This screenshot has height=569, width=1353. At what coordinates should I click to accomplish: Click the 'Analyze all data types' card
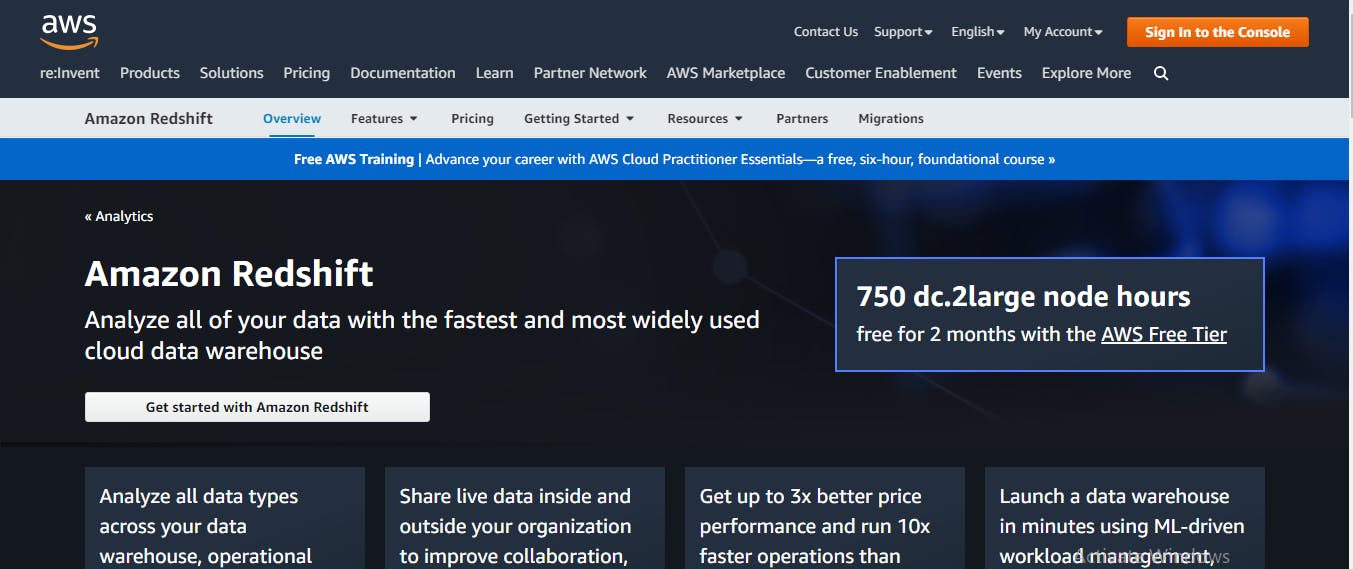[225, 518]
